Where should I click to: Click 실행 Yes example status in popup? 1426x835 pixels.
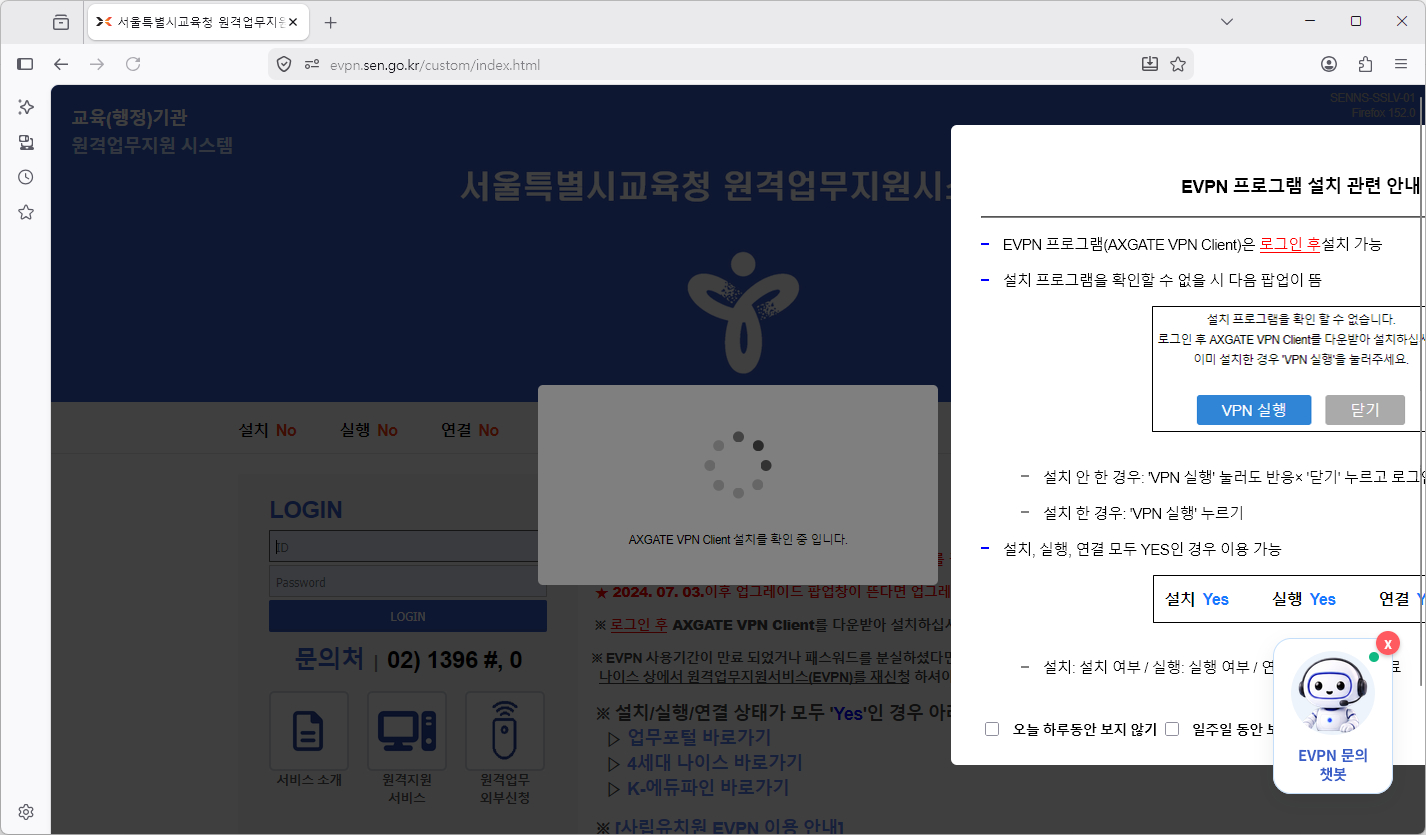coord(1304,599)
